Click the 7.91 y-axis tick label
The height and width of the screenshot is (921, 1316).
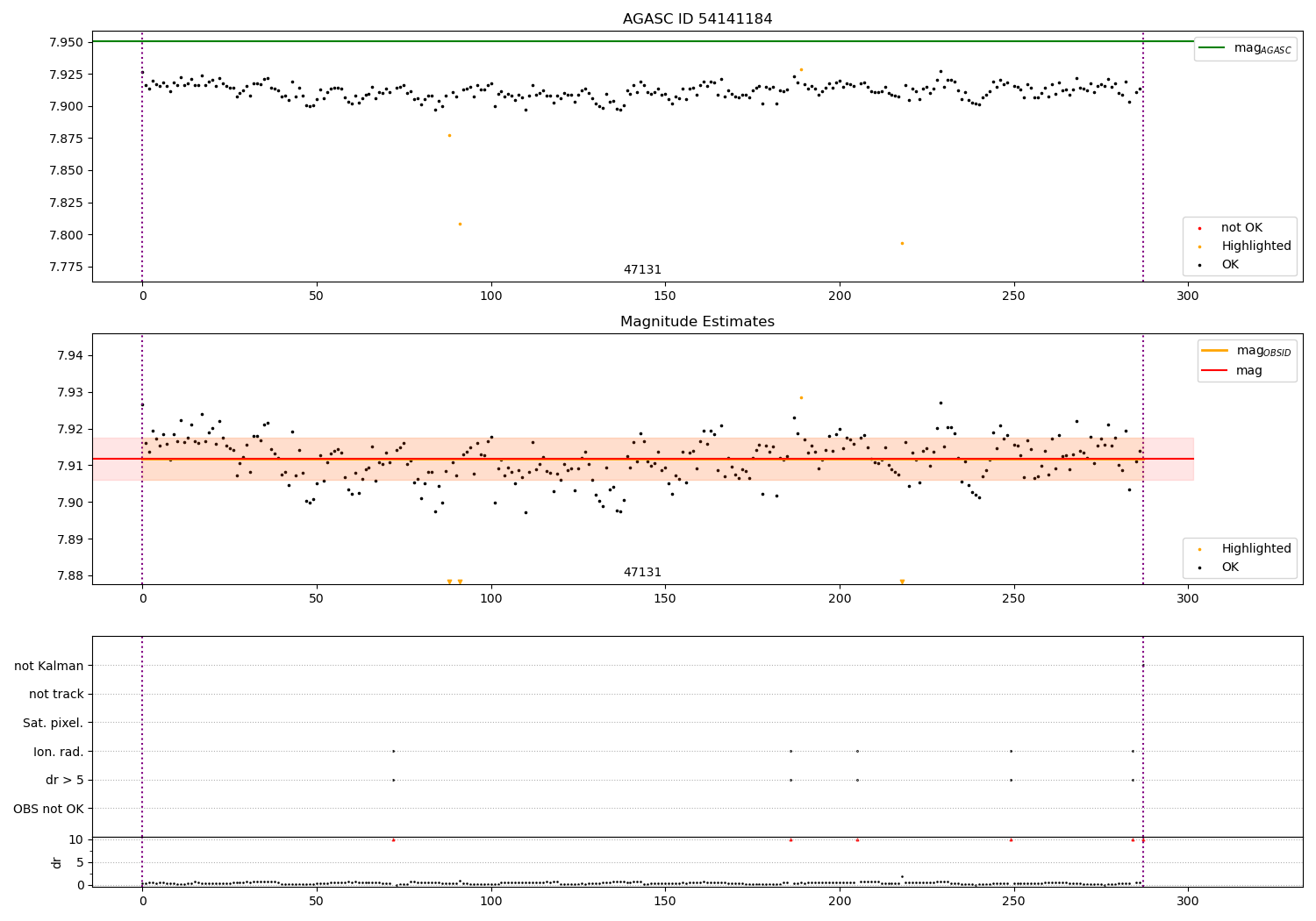tap(70, 466)
